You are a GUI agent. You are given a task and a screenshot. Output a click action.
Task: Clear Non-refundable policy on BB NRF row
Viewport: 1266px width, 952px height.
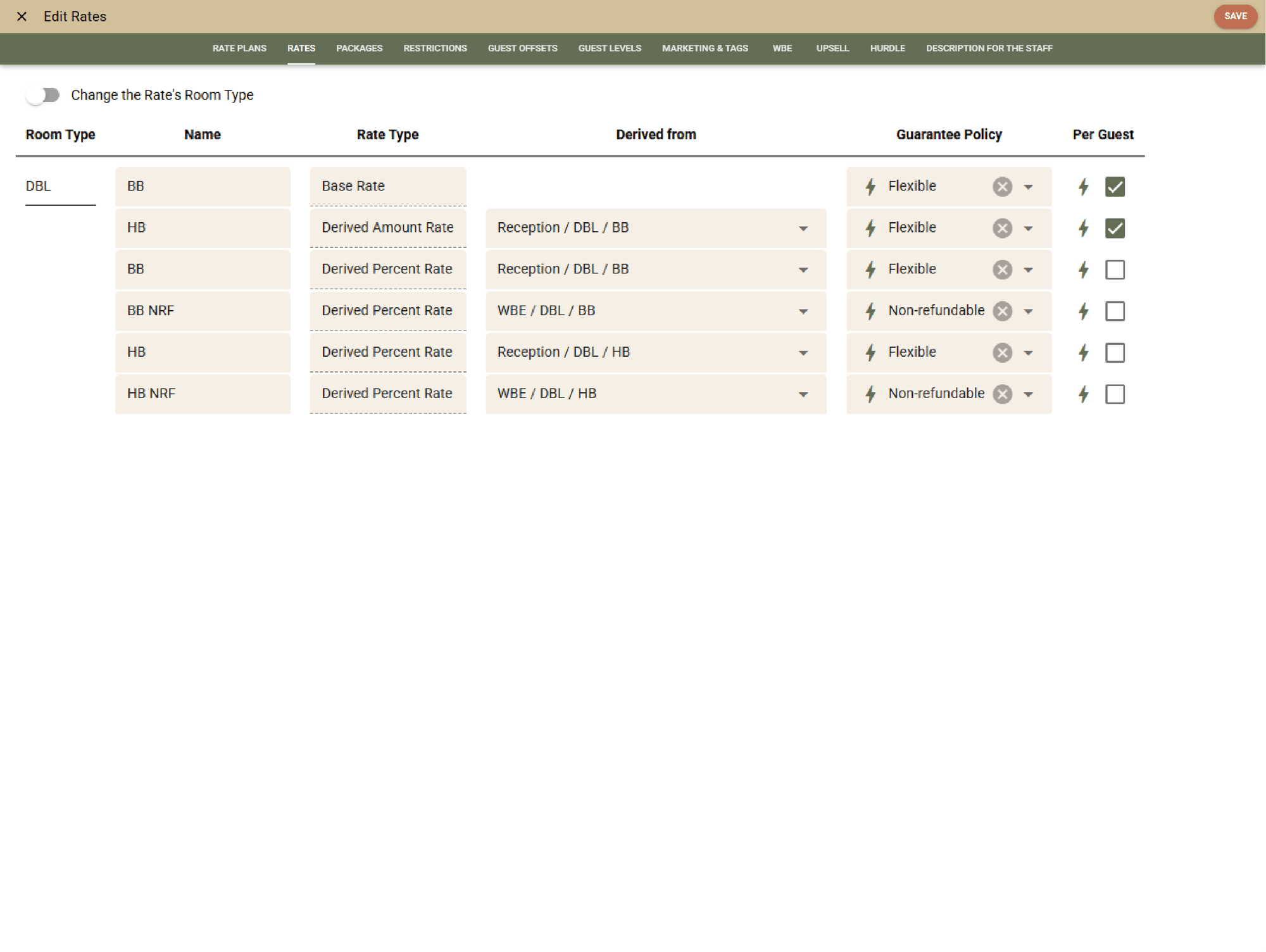pyautogui.click(x=1002, y=311)
